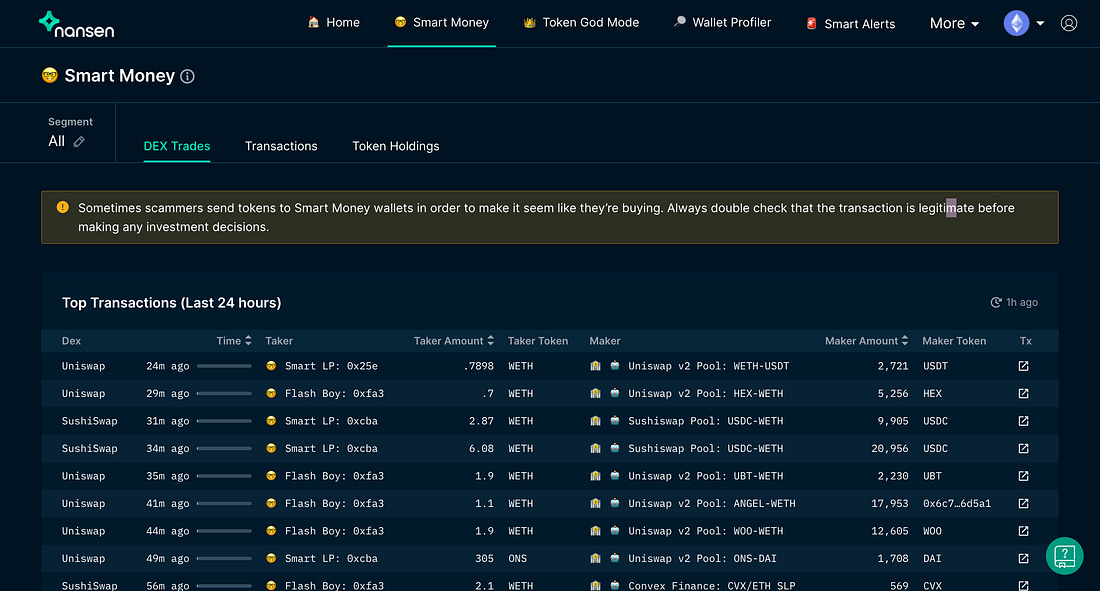Viewport: 1100px width, 591px height.
Task: Open the help chat widget icon
Action: pyautogui.click(x=1064, y=556)
